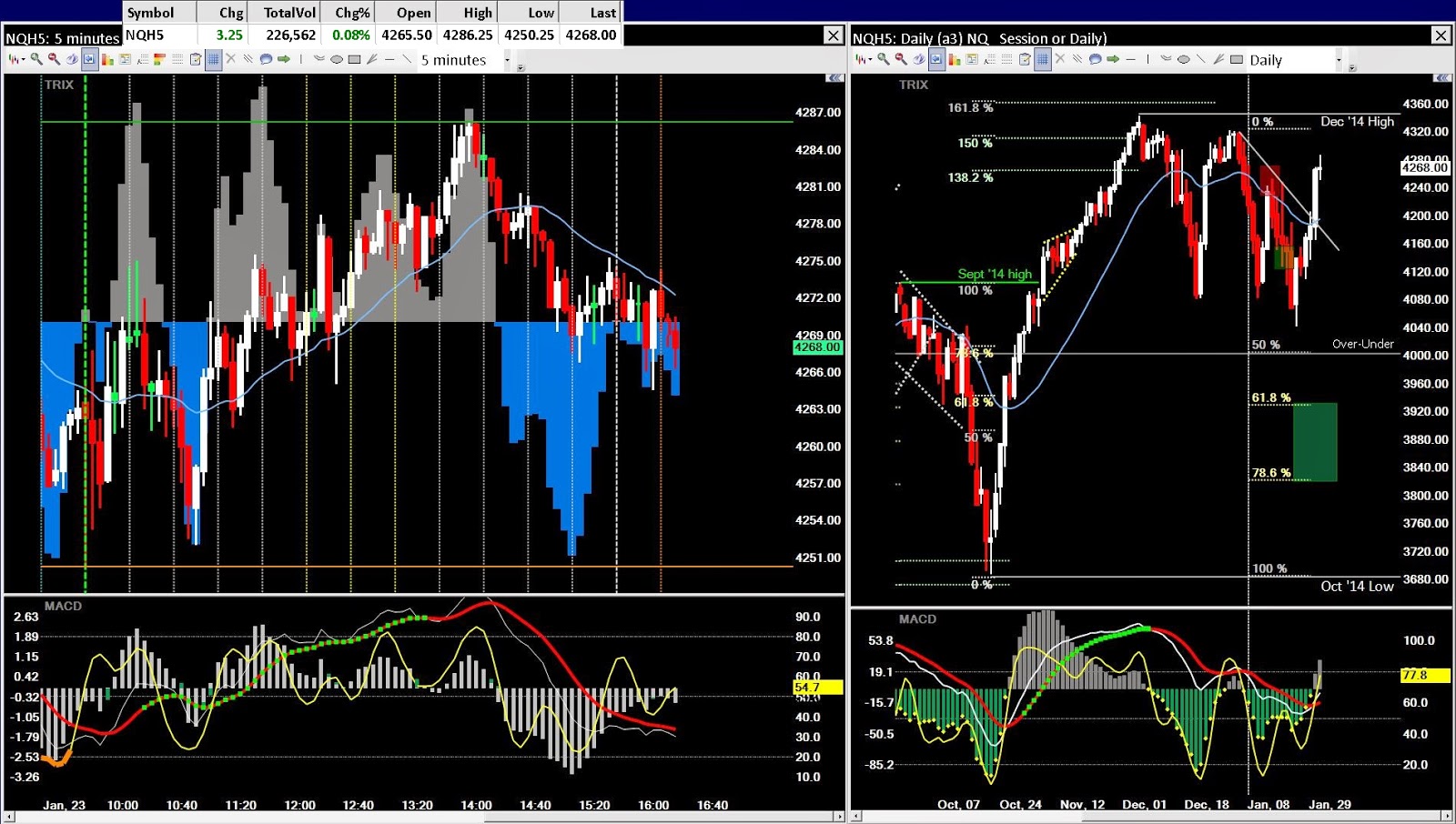Viewport: 1456px width, 824px height.
Task: Click zoom out magnifier on Daily chart toolbar
Action: tap(901, 59)
